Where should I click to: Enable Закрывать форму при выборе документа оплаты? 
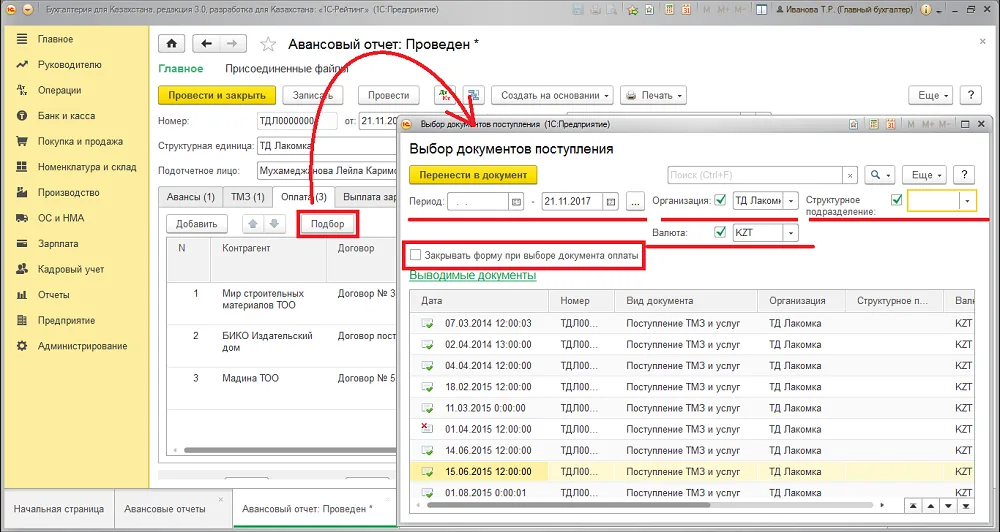coord(416,255)
